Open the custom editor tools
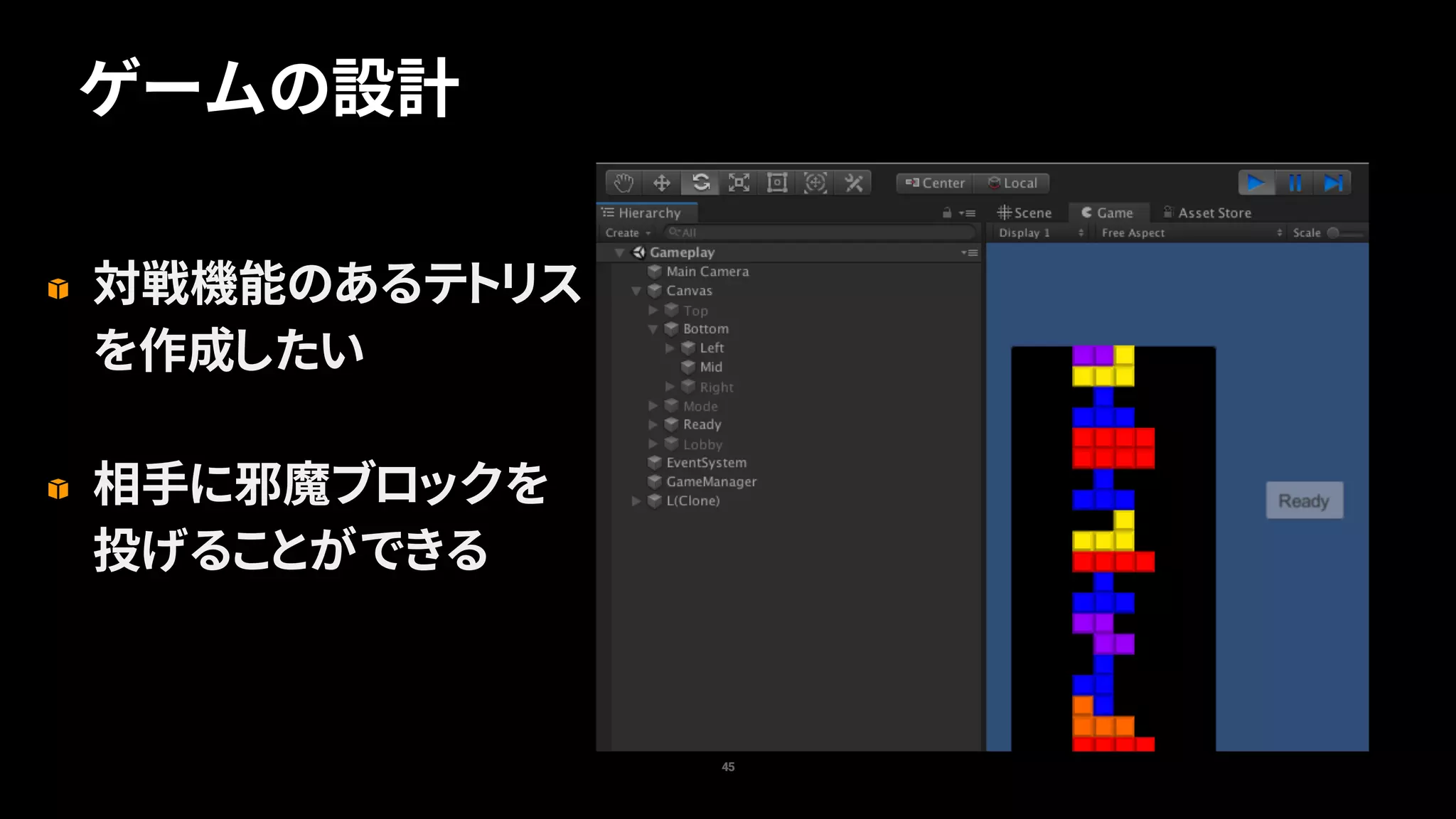This screenshot has width=1456, height=819. coord(854,183)
